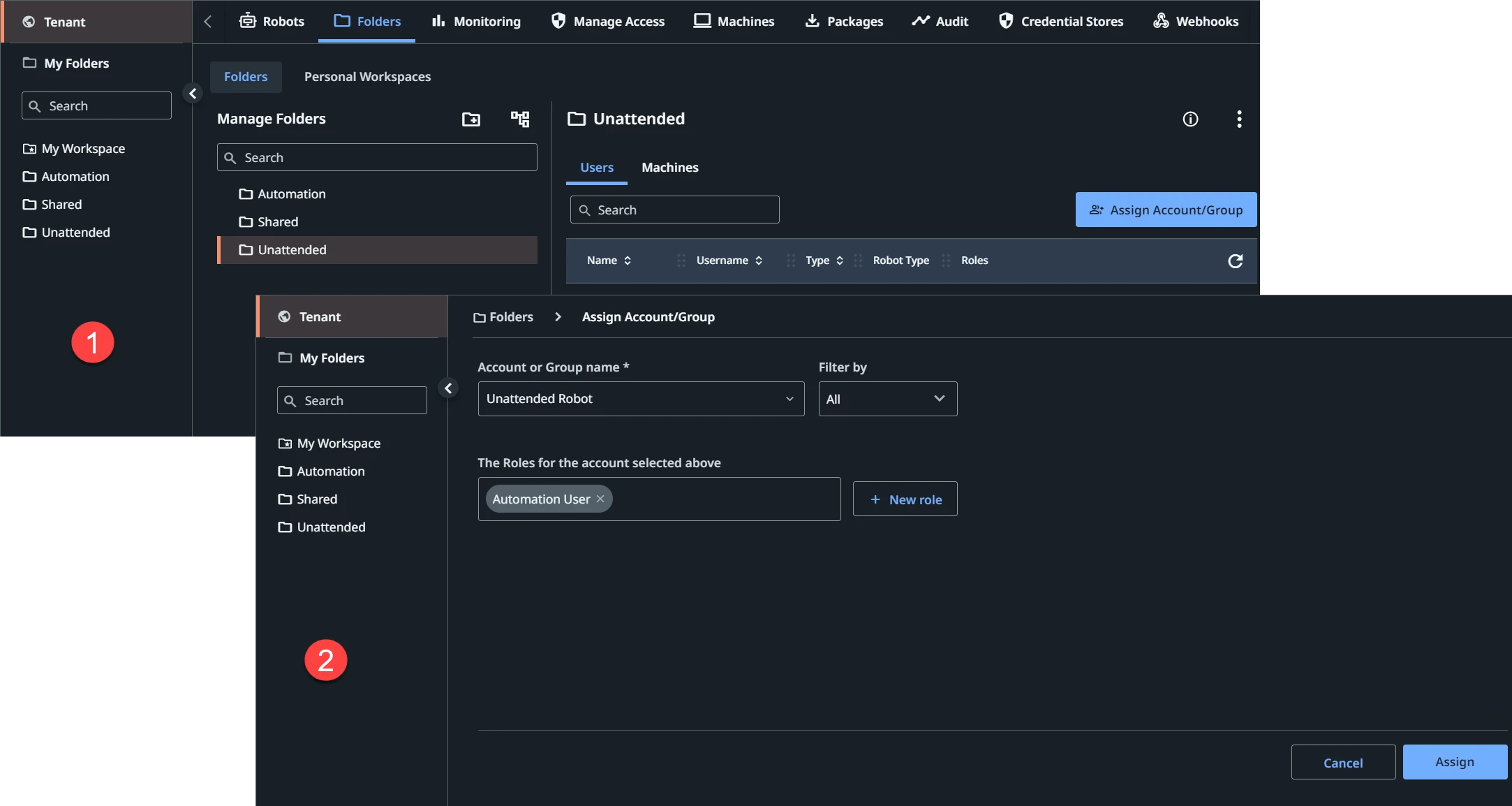Open the Filter by All dropdown
Screen dimensions: 1512x806
(887, 399)
